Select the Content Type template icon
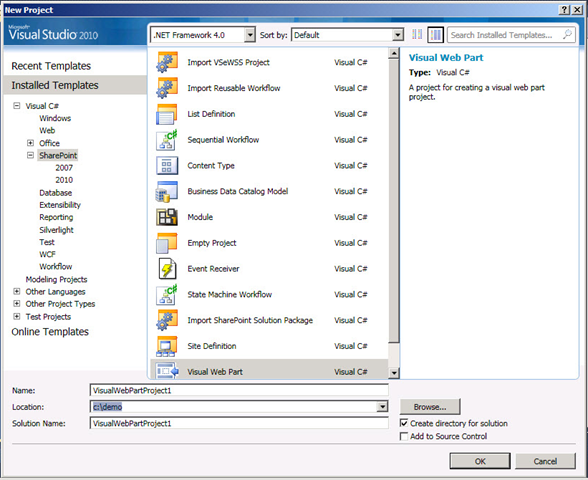 [167, 166]
